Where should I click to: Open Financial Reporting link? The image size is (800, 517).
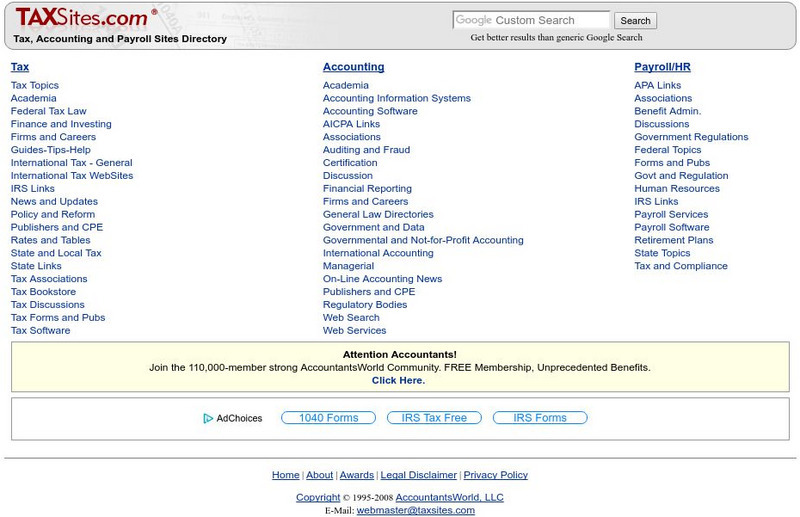point(367,188)
